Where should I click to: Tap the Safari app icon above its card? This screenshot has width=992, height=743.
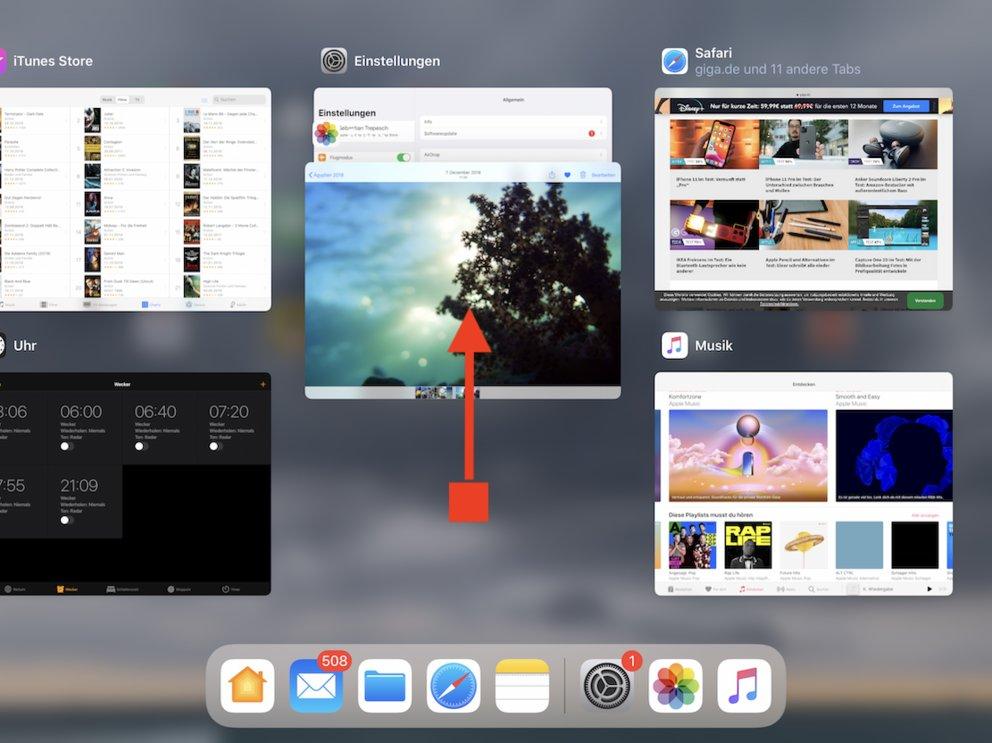tap(674, 61)
